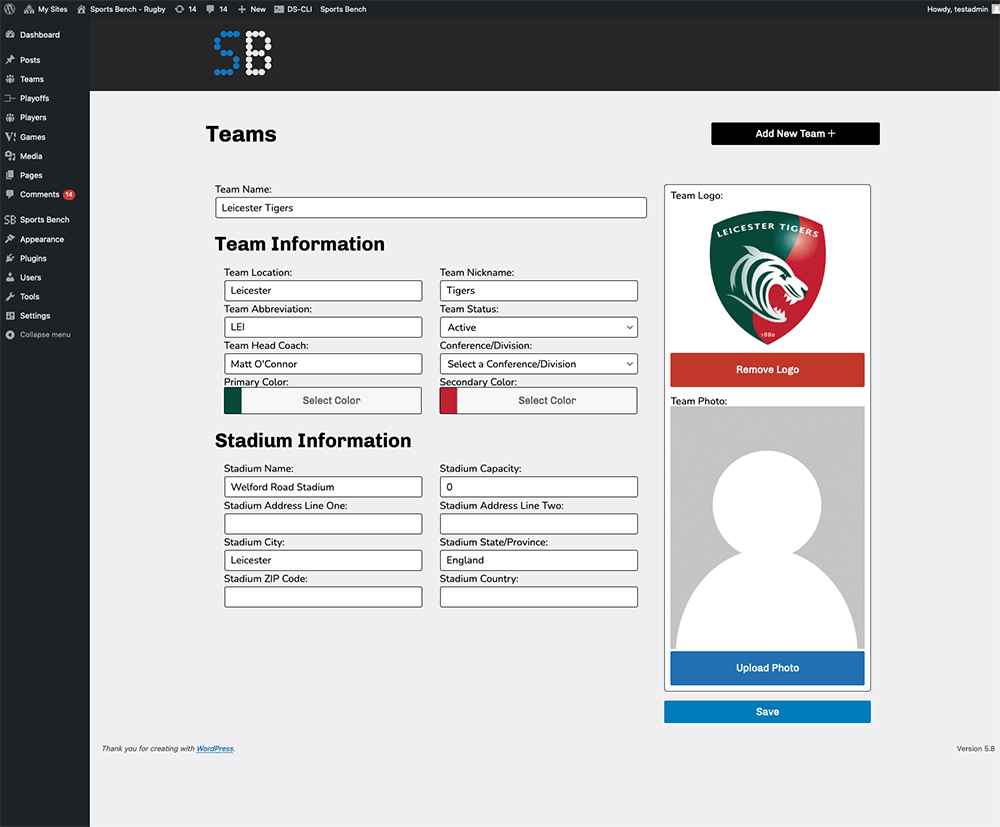Click the Add New Team button
Image resolution: width=1000 pixels, height=827 pixels.
coord(795,133)
